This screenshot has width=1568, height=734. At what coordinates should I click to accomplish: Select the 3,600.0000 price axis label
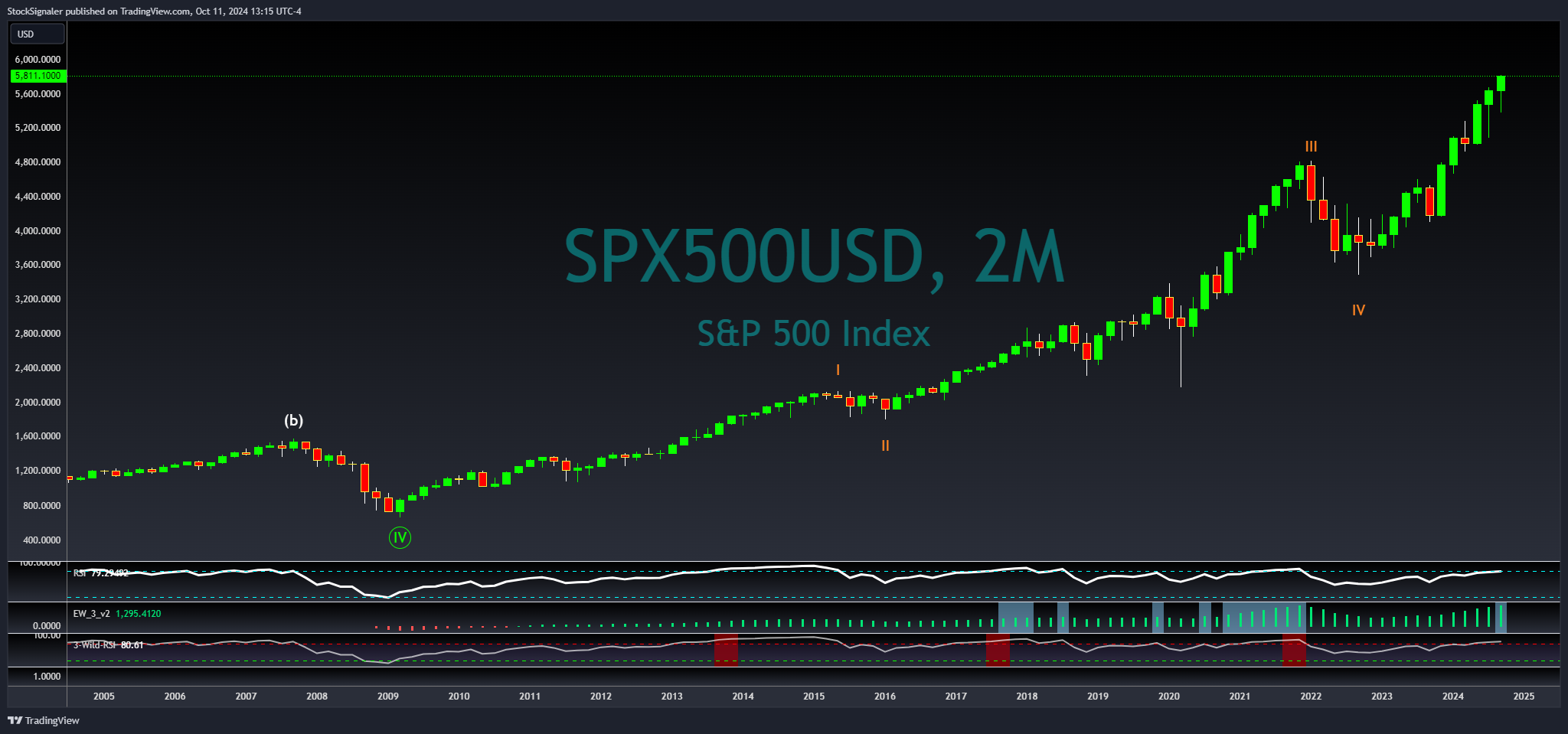(x=38, y=265)
